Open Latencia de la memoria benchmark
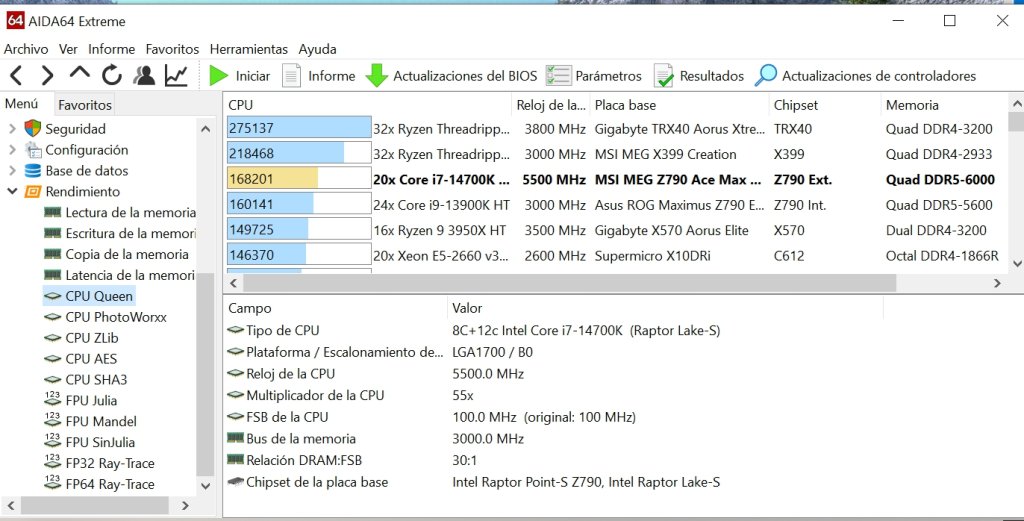The image size is (1024, 521). pos(120,275)
